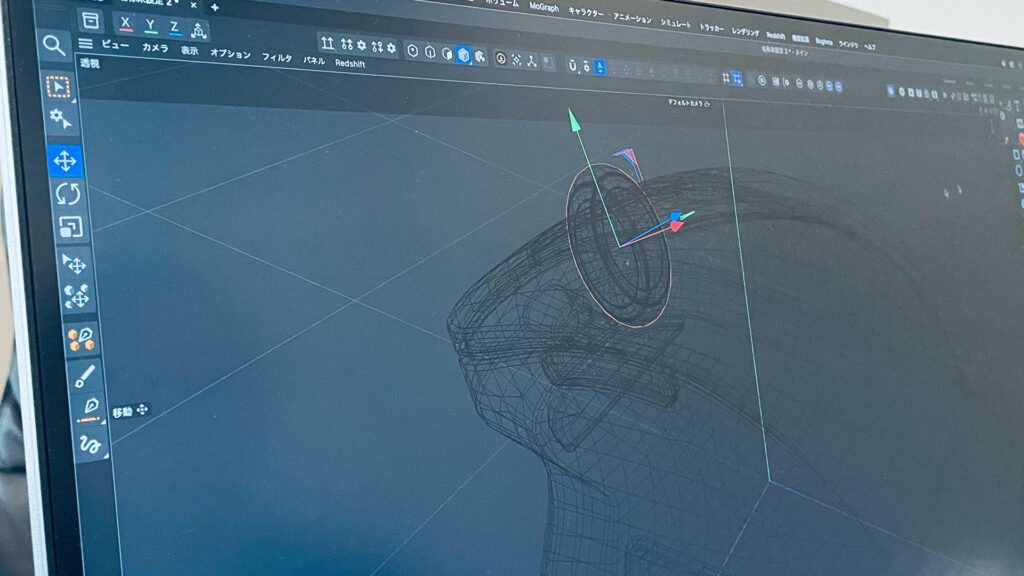Image resolution: width=1024 pixels, height=576 pixels.
Task: Open the シミュレート menu
Action: coord(675,24)
